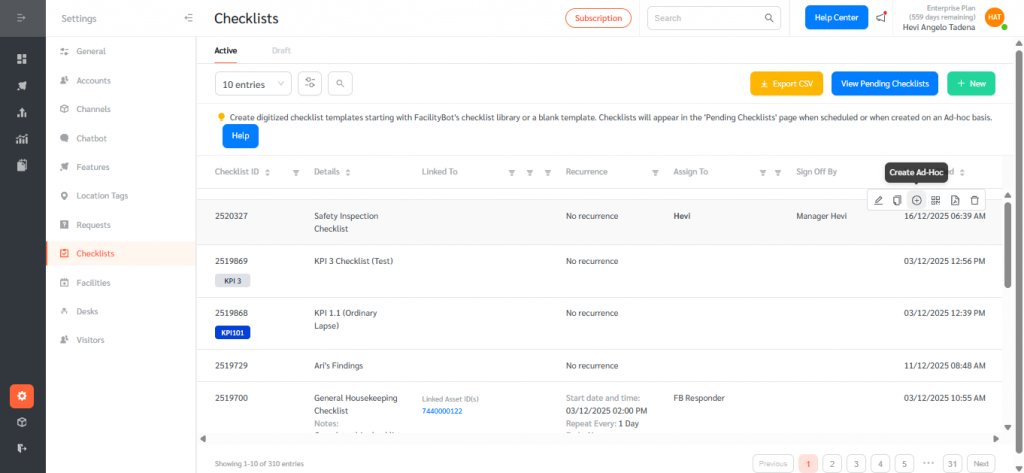Open the 10 entries dropdown
This screenshot has height=473, width=1024.
point(253,84)
